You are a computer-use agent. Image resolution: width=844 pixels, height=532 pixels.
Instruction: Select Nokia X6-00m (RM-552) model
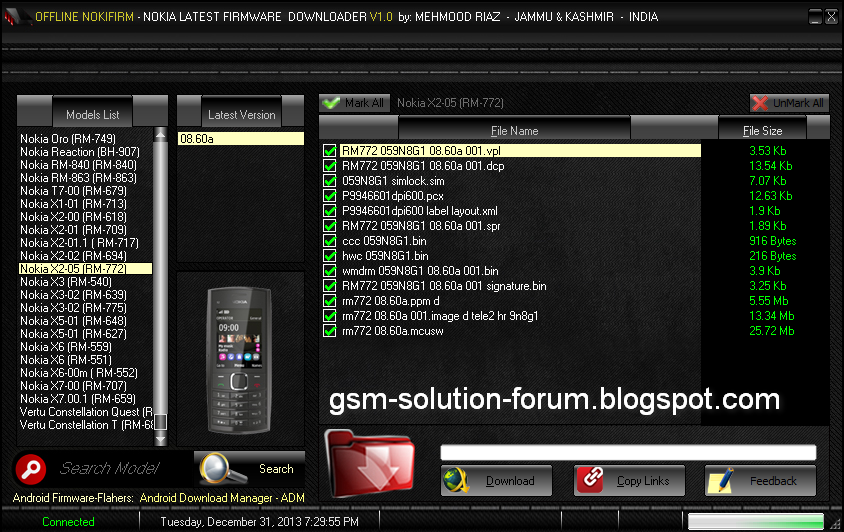click(86, 373)
